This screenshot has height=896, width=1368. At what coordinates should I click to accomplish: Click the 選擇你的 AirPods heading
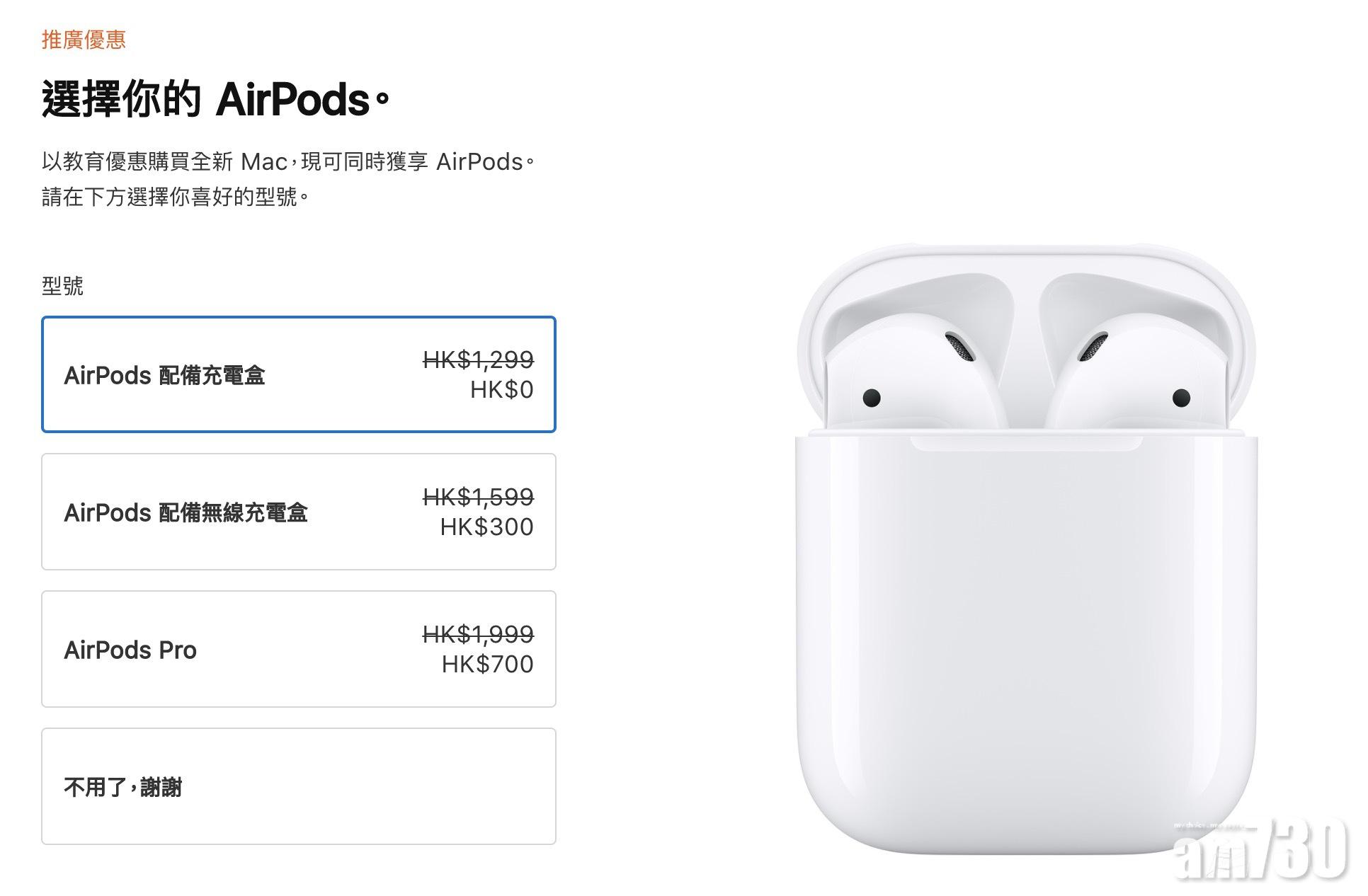[x=215, y=99]
